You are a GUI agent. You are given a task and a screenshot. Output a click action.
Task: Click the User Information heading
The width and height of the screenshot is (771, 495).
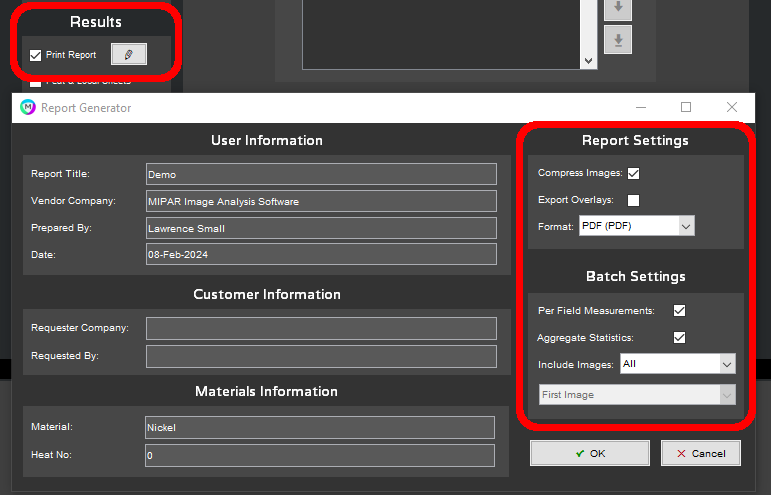point(267,141)
